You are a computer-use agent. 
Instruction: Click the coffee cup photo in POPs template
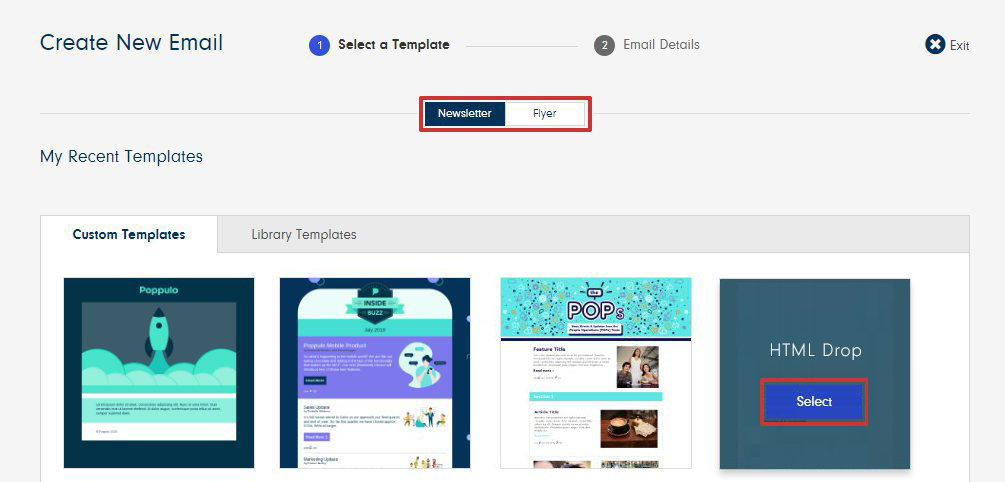coord(629,429)
